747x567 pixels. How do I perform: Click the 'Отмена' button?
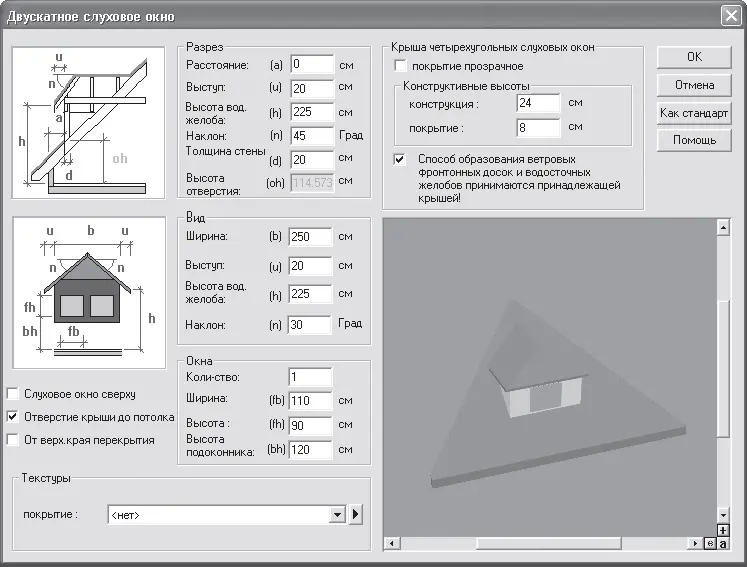click(x=694, y=85)
